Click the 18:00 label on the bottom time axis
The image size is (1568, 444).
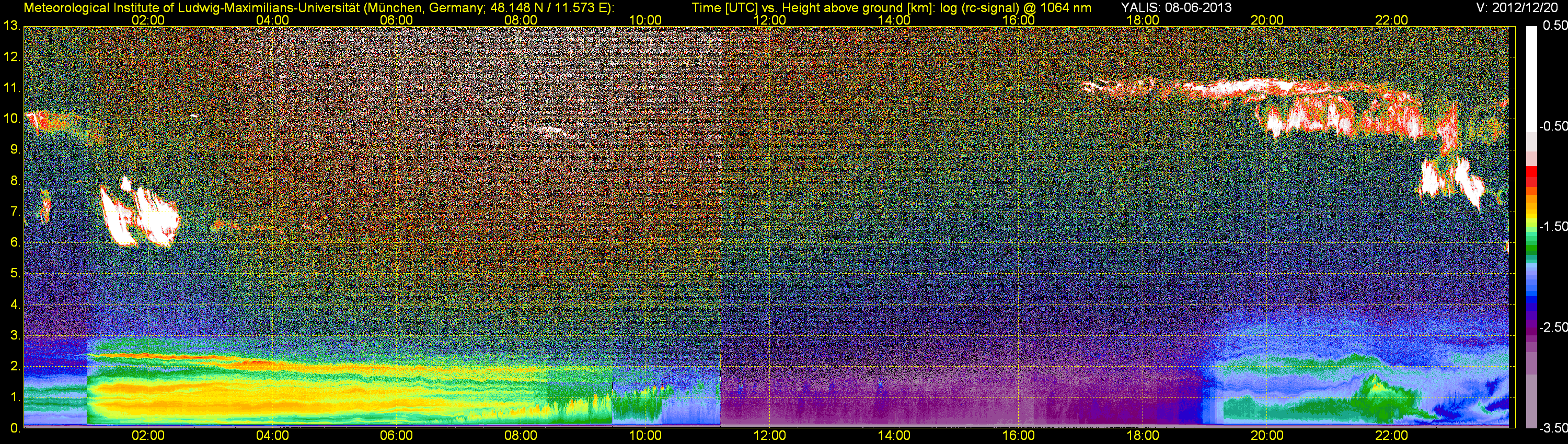coord(1143,436)
